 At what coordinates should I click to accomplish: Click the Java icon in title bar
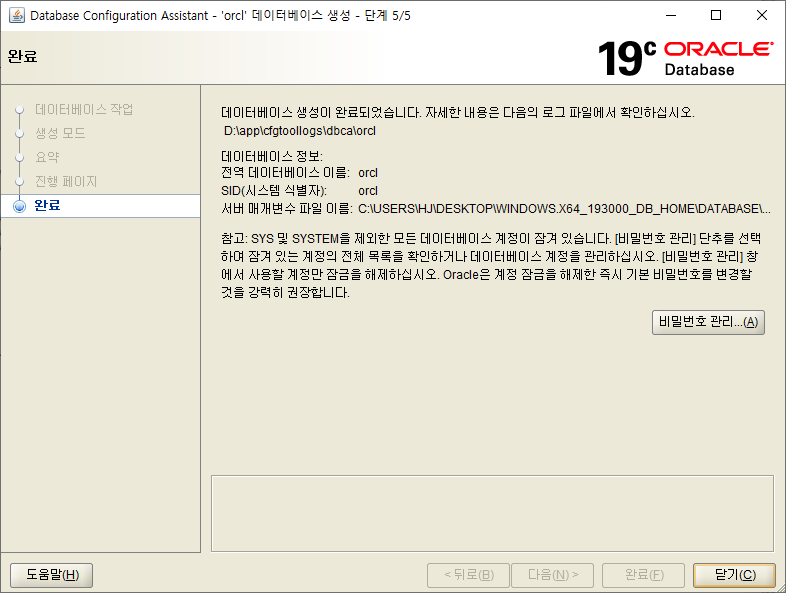pyautogui.click(x=17, y=16)
